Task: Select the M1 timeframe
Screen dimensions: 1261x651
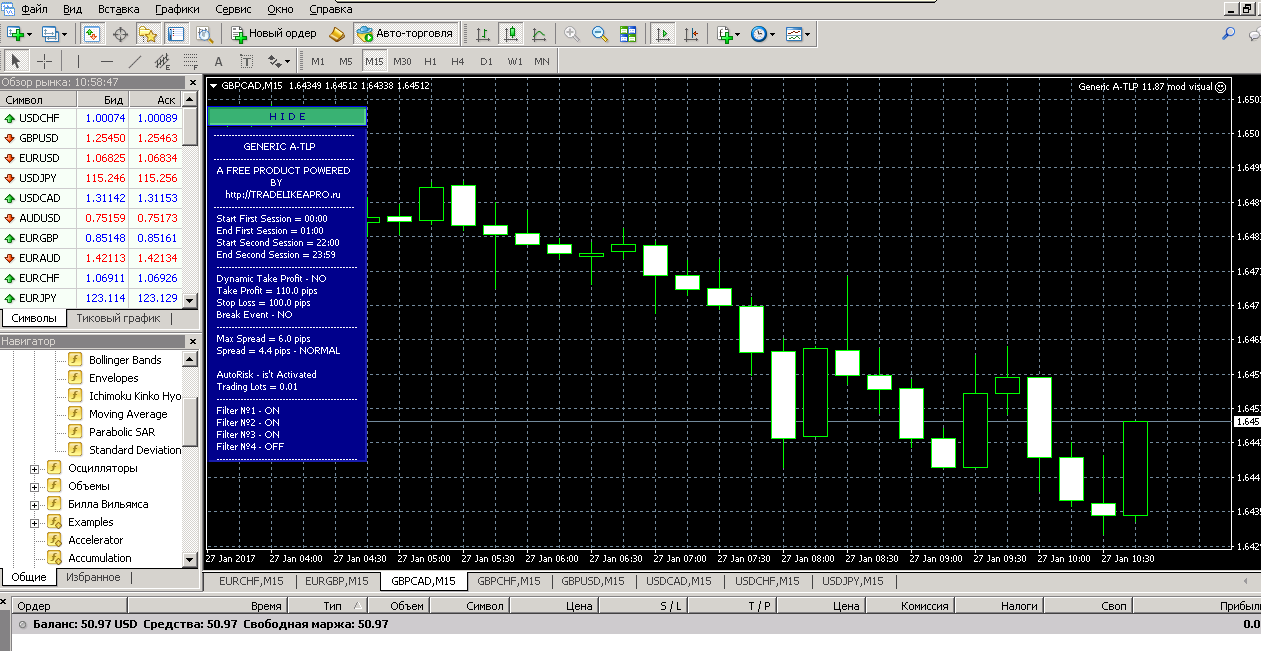Action: pyautogui.click(x=318, y=61)
